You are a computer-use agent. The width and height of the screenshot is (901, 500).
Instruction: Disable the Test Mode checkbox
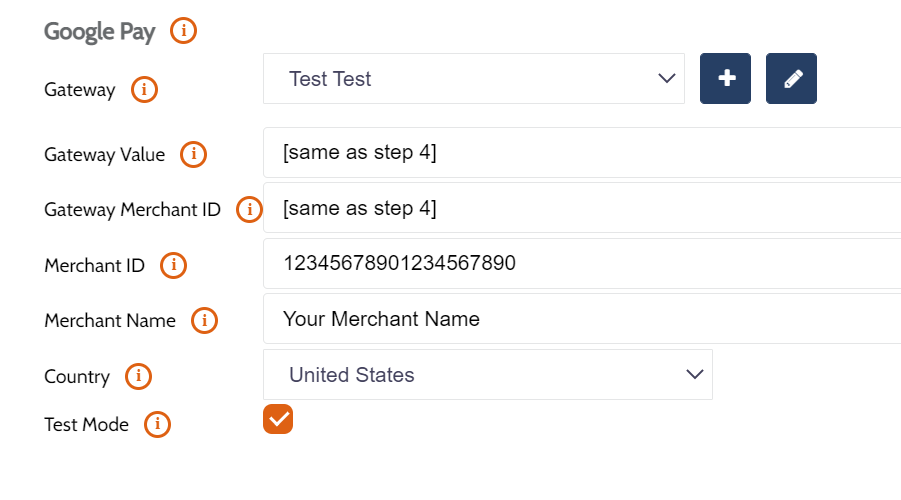point(278,420)
